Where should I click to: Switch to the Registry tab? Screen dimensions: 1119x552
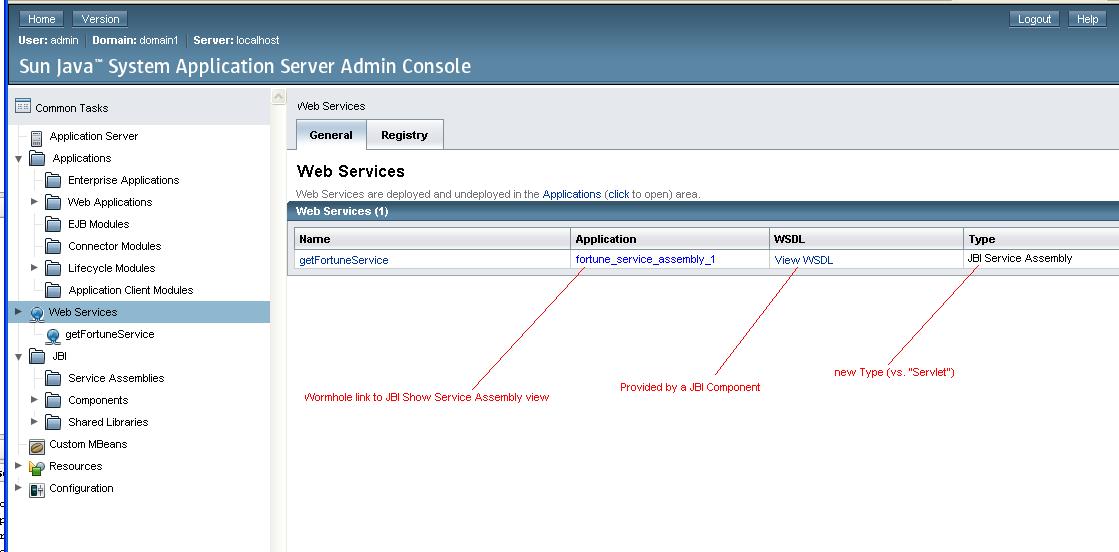[404, 135]
